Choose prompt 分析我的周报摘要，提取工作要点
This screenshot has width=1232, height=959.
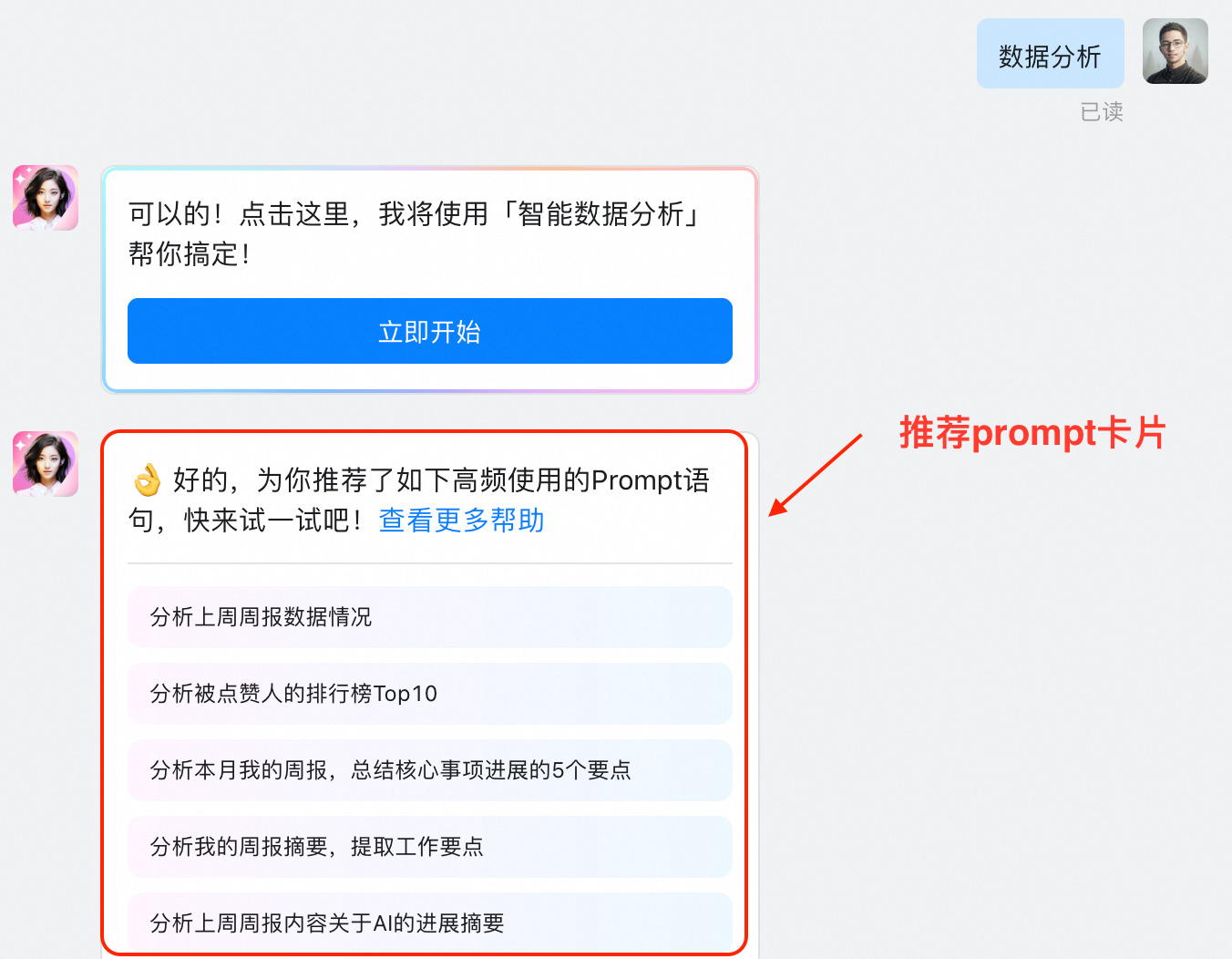430,847
